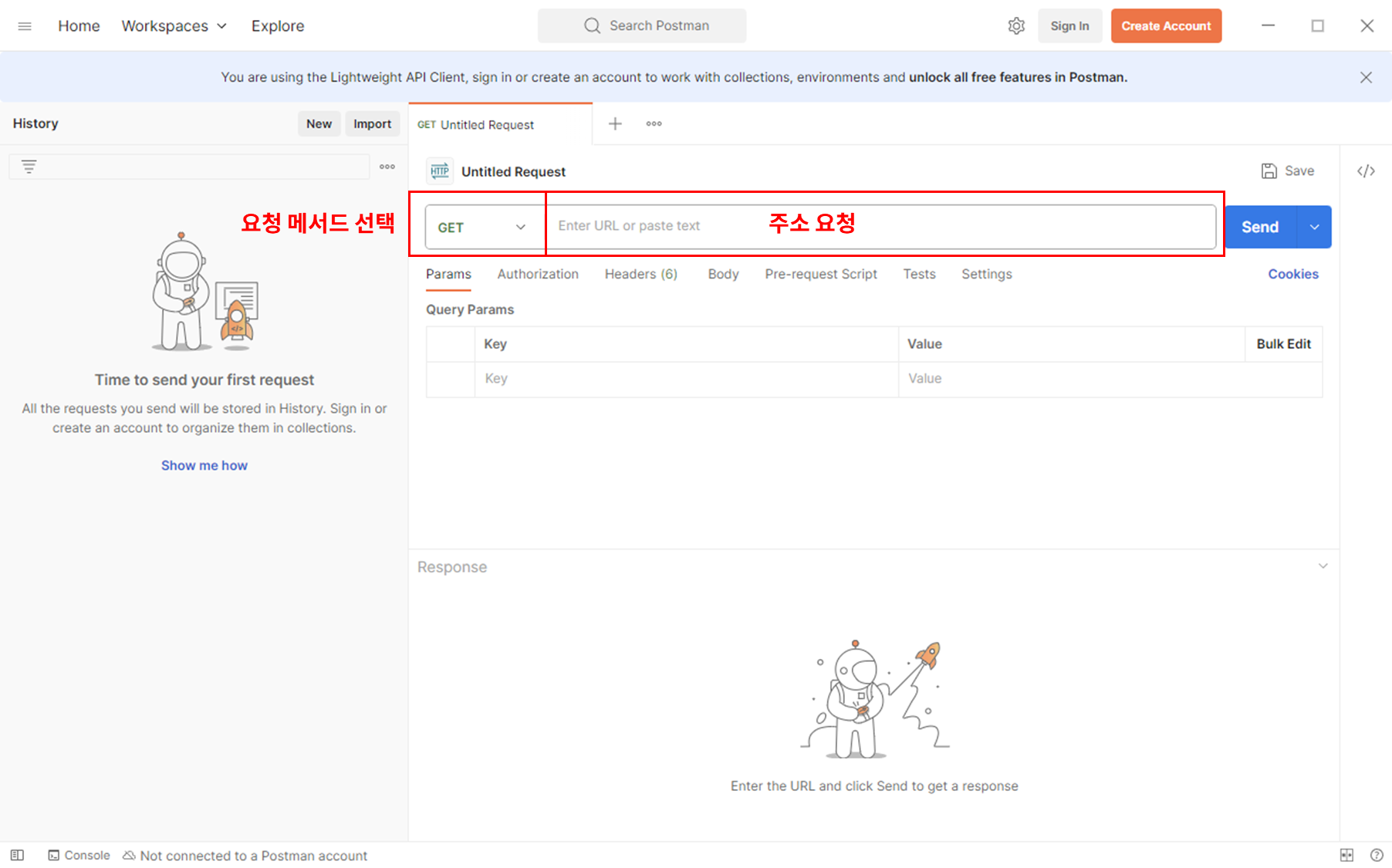Click the Show me how link
The height and width of the screenshot is (868, 1392).
[x=204, y=465]
